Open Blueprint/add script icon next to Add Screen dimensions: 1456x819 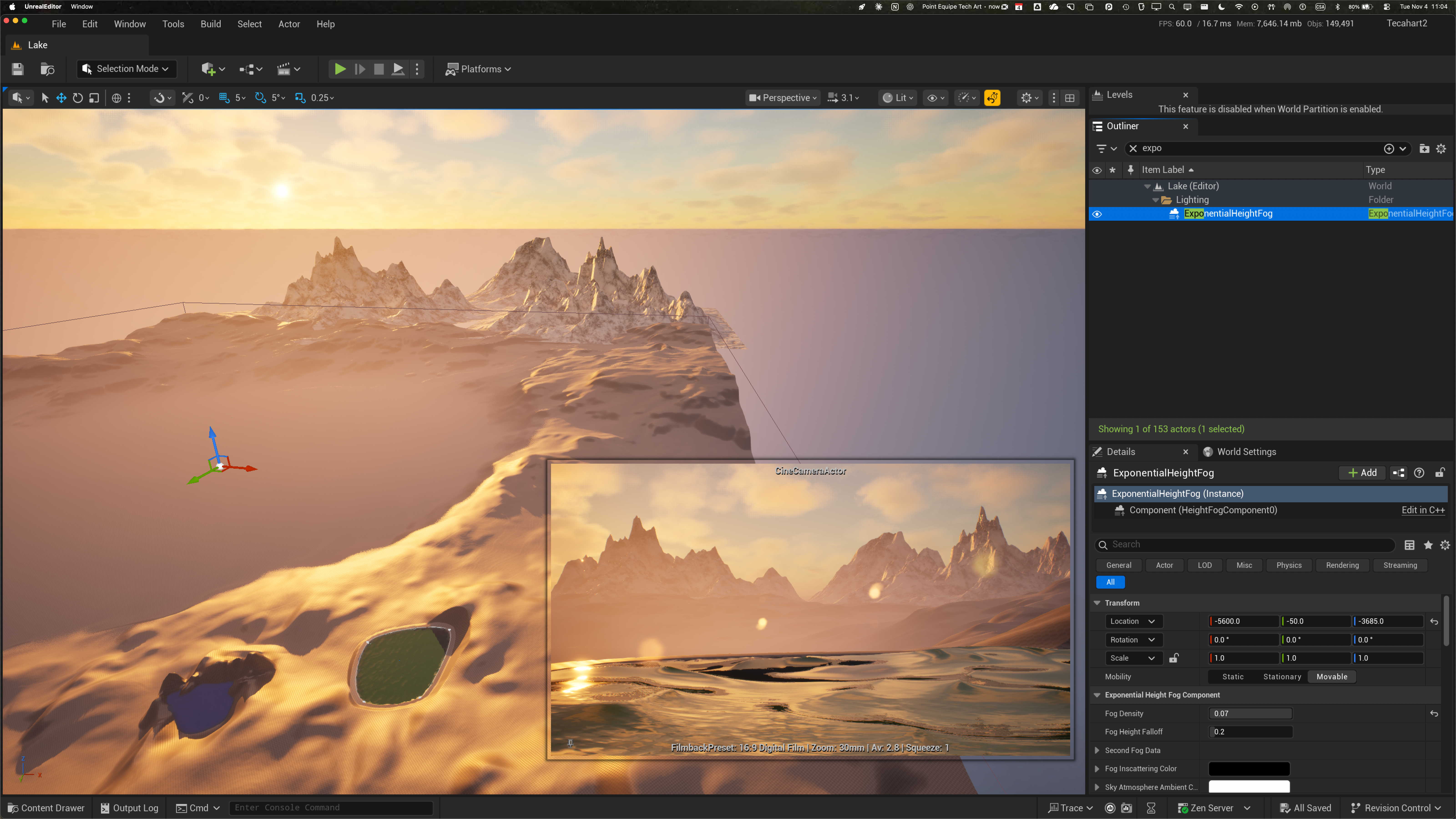[x=1399, y=473]
